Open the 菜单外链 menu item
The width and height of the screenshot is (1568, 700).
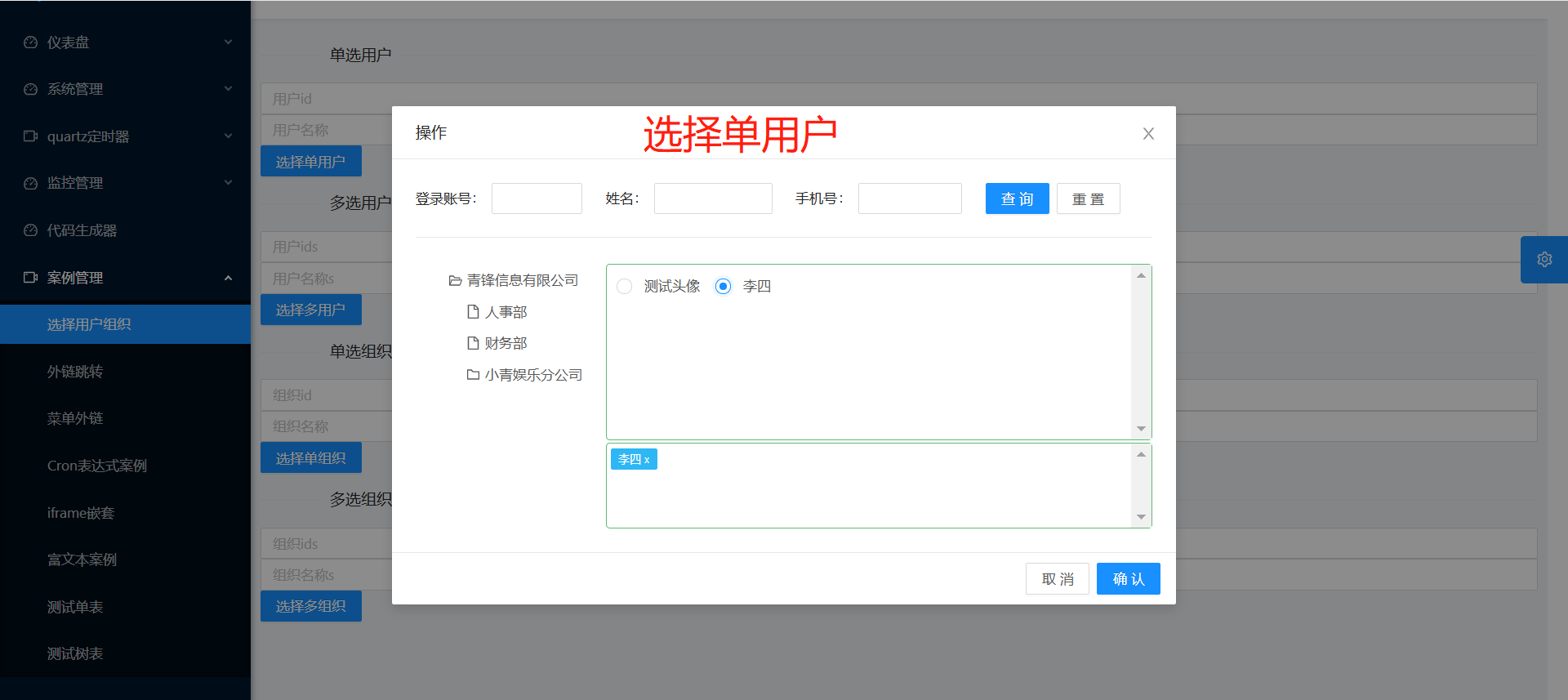click(125, 418)
